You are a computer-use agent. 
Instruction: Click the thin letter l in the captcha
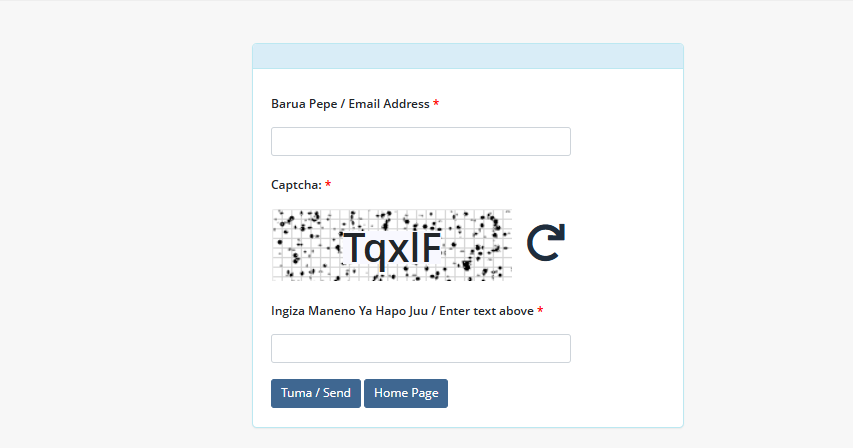[x=414, y=247]
